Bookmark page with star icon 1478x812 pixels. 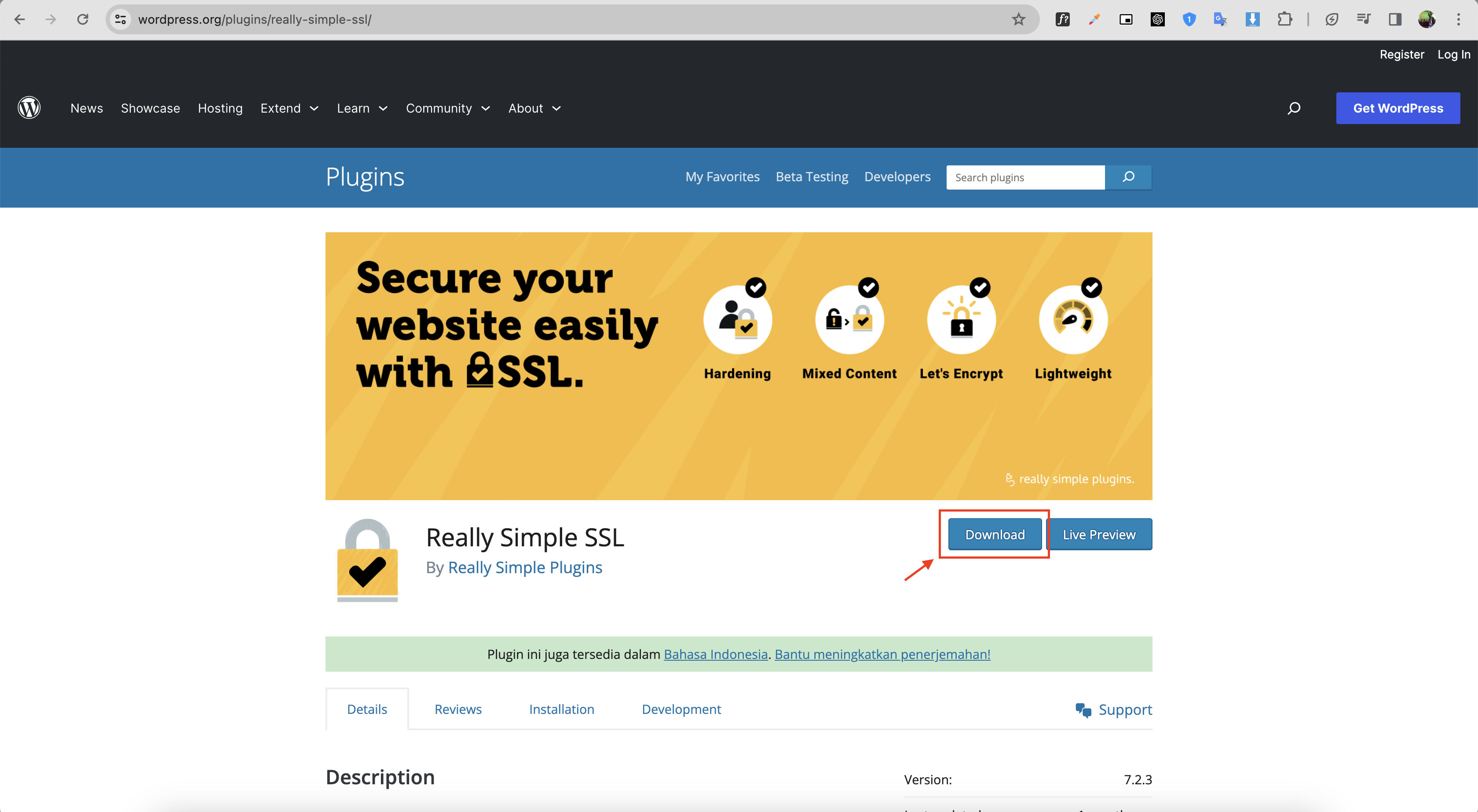coord(1018,19)
